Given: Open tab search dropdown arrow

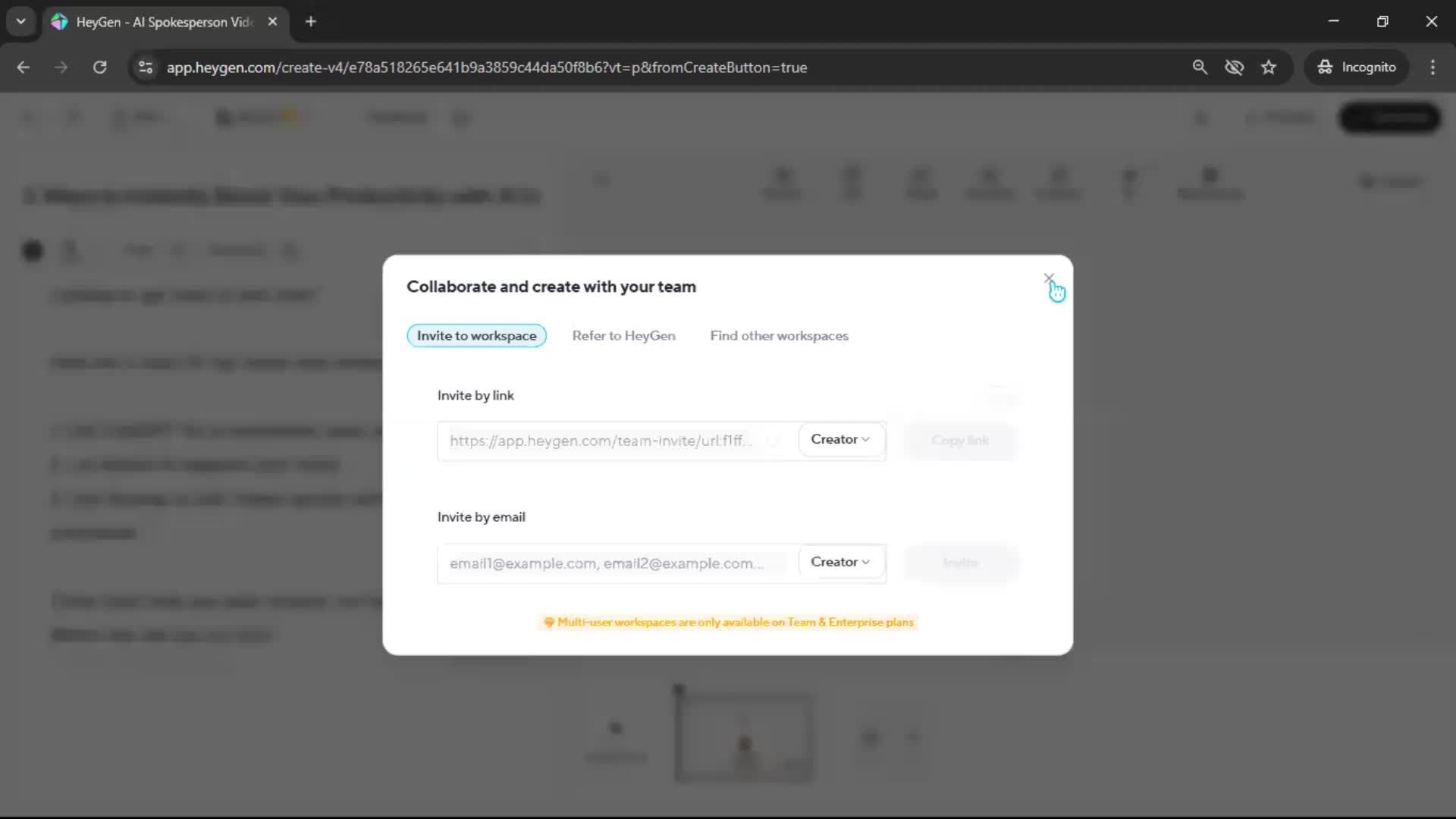Looking at the screenshot, I should click(21, 22).
